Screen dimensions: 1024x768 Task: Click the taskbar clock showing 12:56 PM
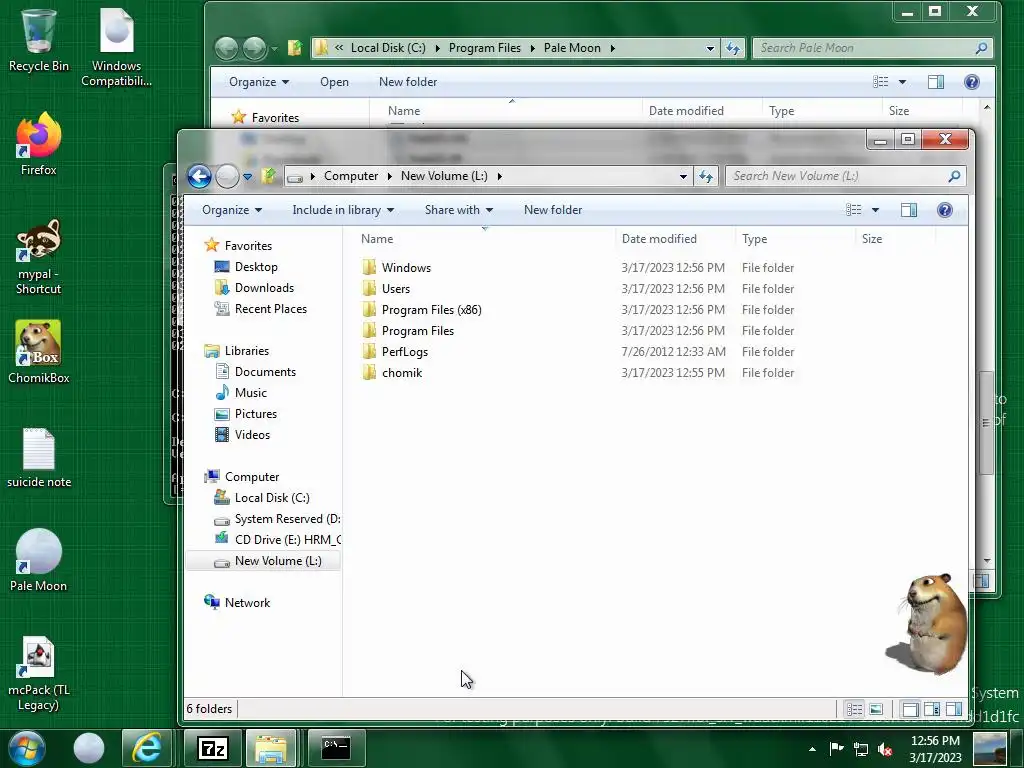click(935, 748)
